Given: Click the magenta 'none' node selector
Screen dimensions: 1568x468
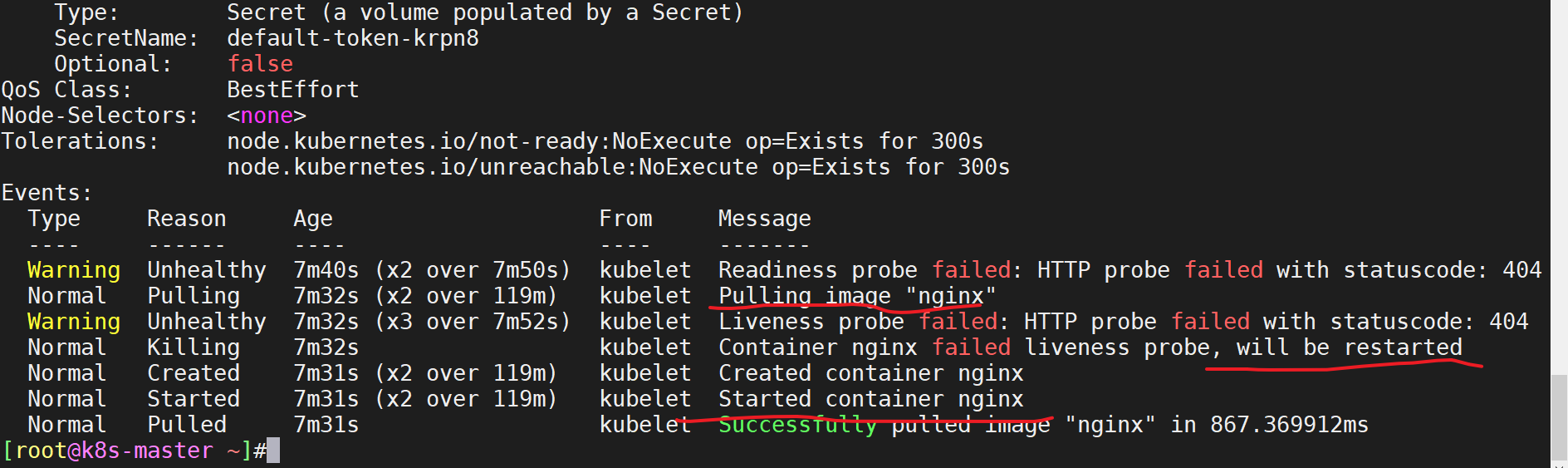Looking at the screenshot, I should pos(267,116).
